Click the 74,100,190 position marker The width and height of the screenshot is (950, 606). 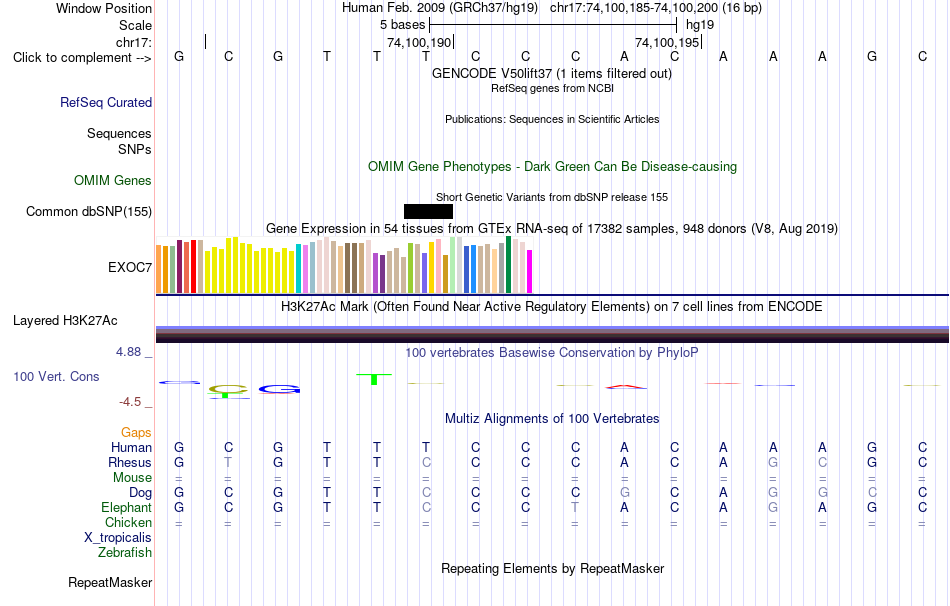(x=419, y=42)
